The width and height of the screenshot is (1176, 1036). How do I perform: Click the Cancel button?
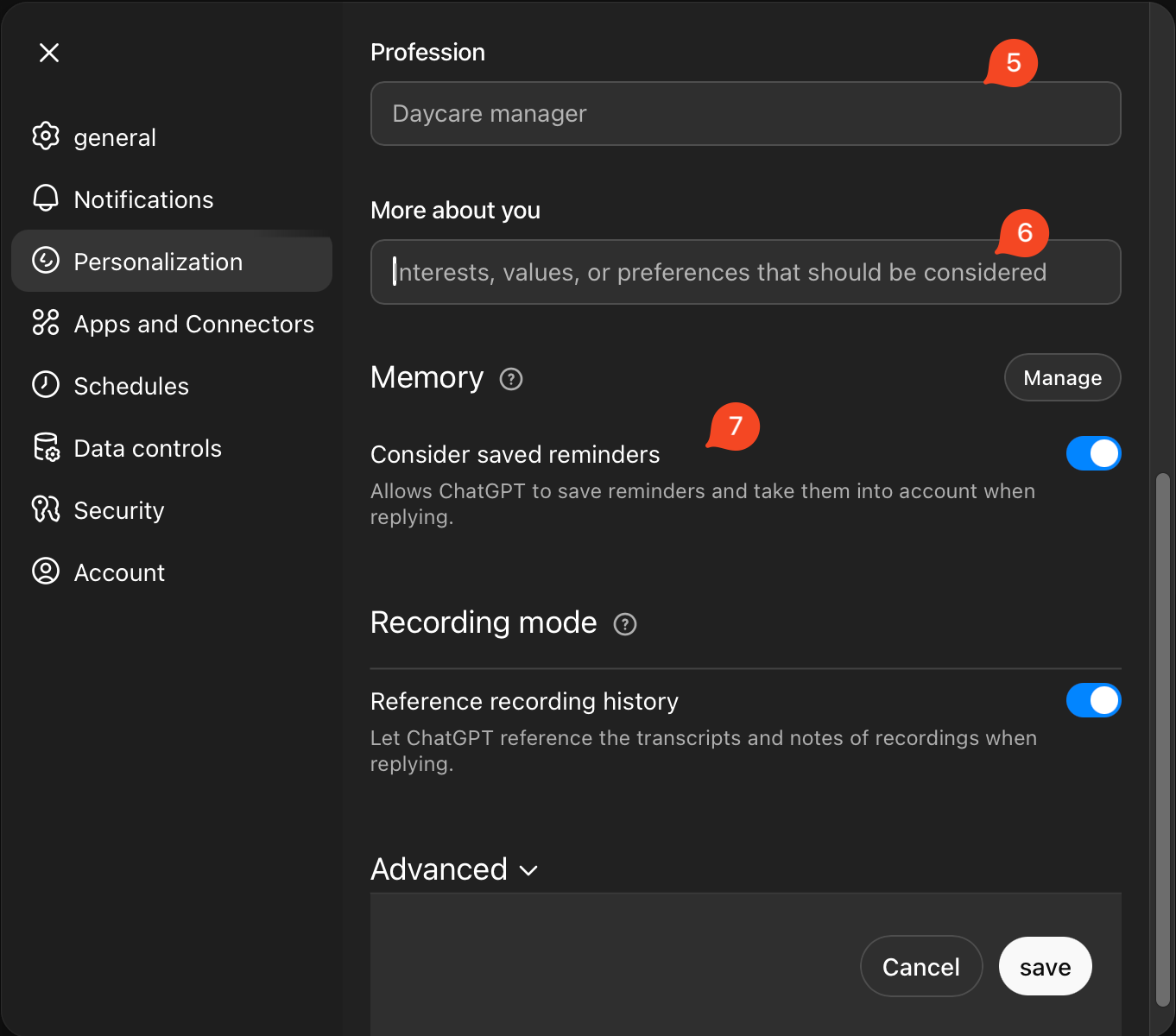click(x=921, y=966)
